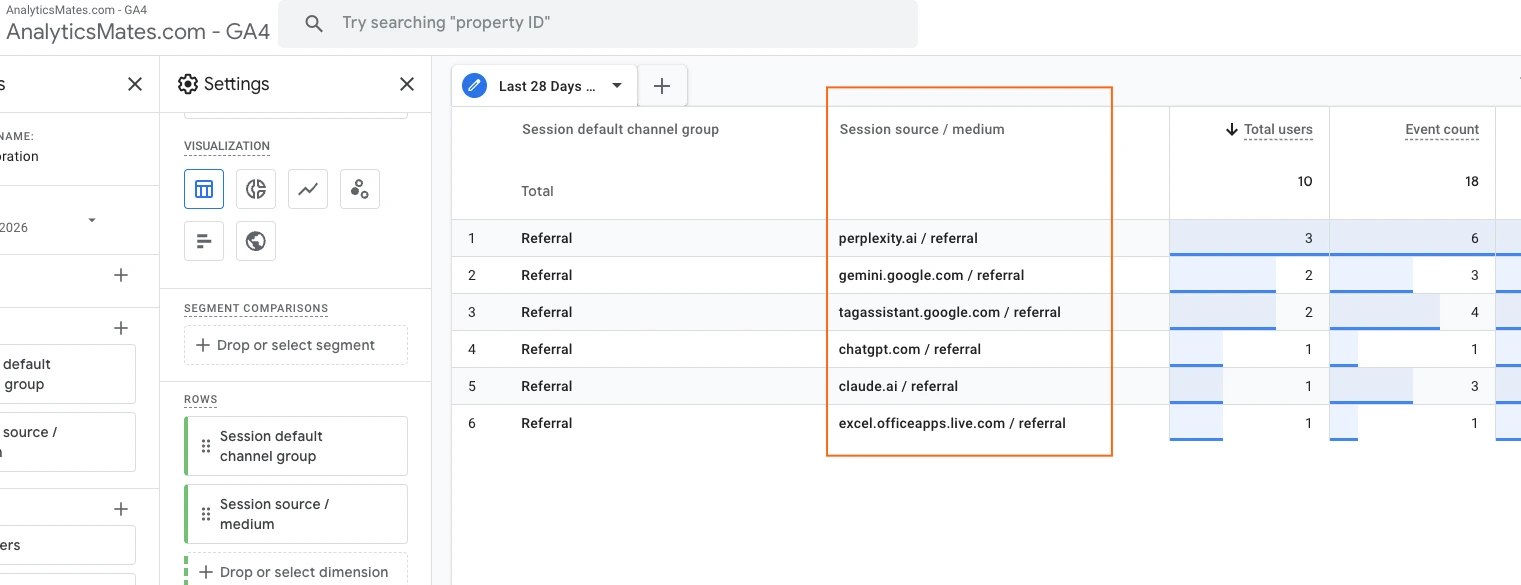Click the Settings gear icon
Image resolution: width=1521 pixels, height=585 pixels.
(188, 84)
